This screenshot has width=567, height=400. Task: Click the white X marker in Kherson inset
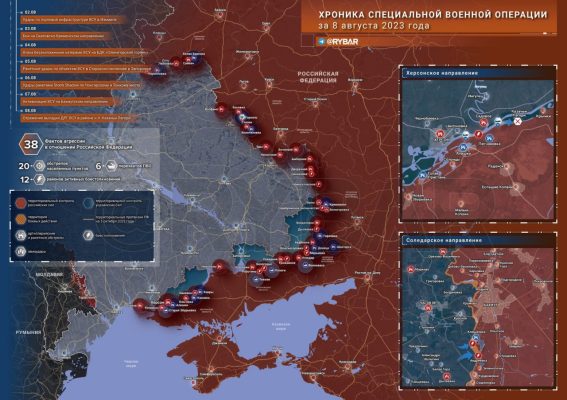pyautogui.click(x=517, y=122)
